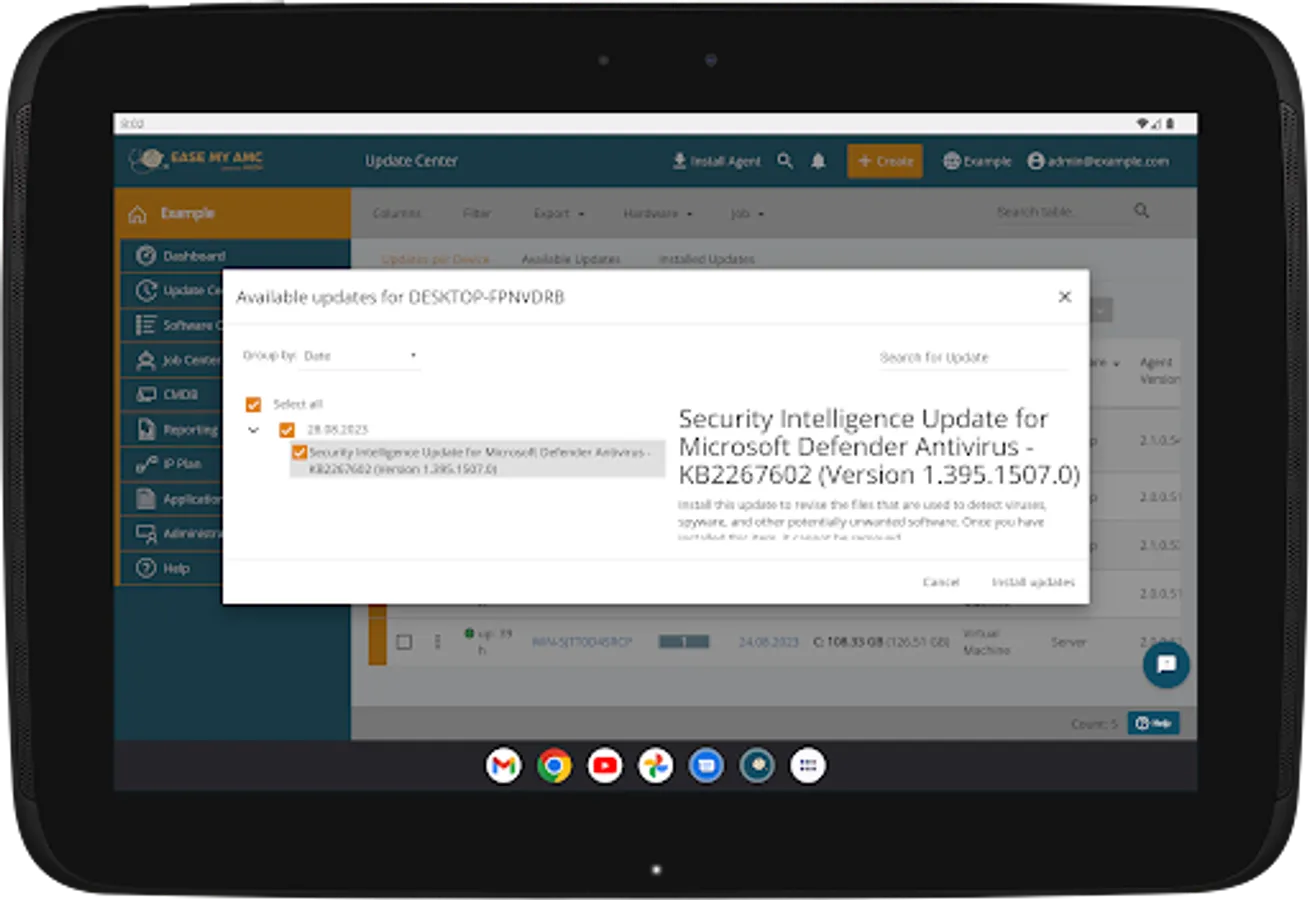1309x900 pixels.
Task: Open the Messages app from the dock
Action: [706, 766]
